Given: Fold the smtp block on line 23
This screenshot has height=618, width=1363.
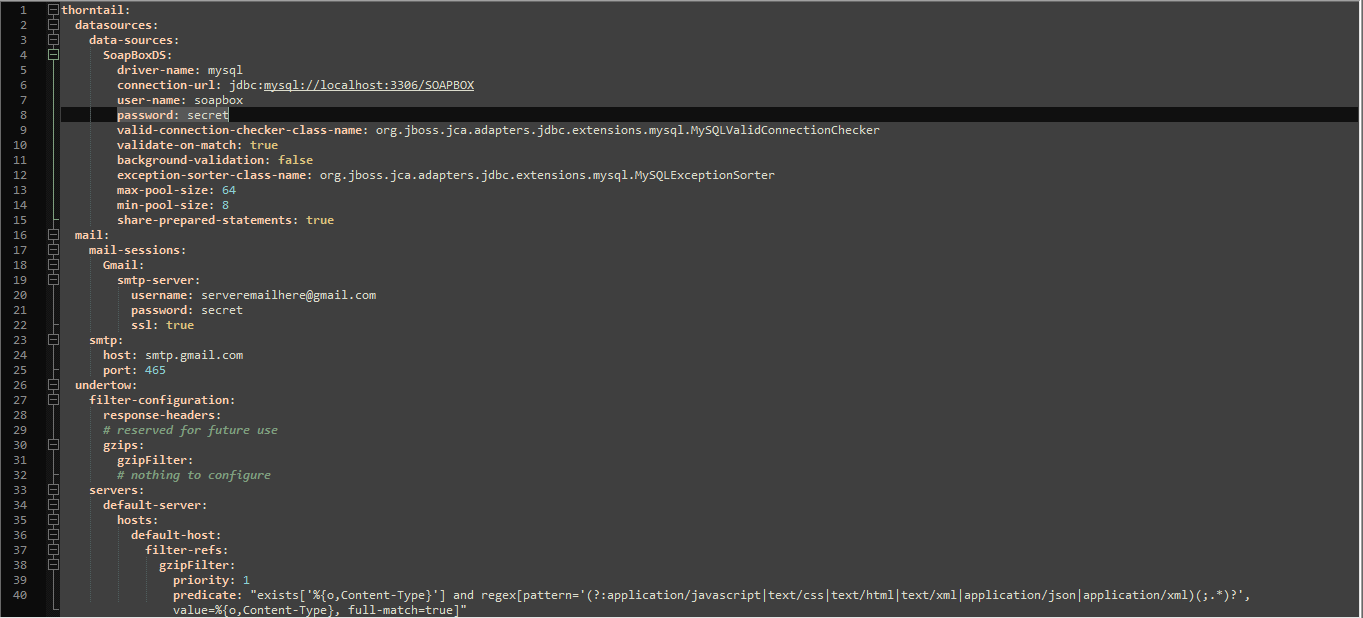Looking at the screenshot, I should pyautogui.click(x=53, y=340).
